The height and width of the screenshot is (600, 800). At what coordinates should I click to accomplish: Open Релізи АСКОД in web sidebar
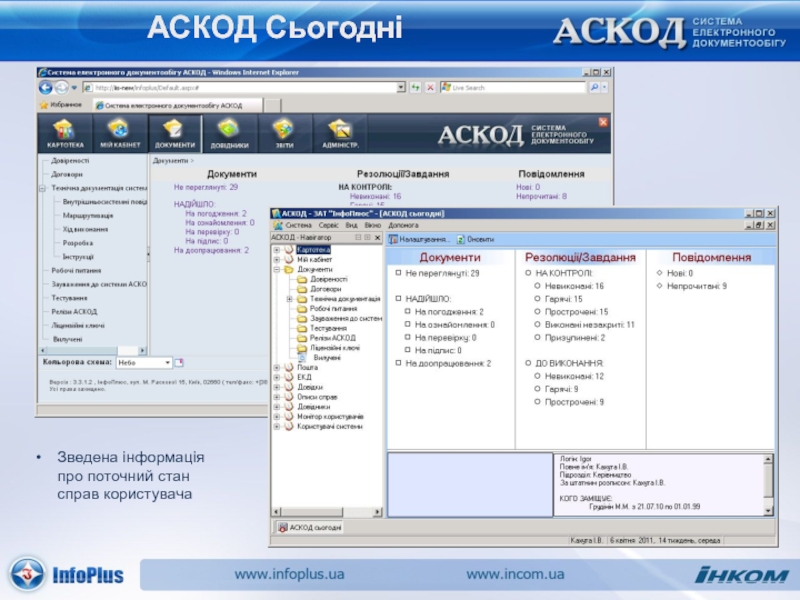74,312
